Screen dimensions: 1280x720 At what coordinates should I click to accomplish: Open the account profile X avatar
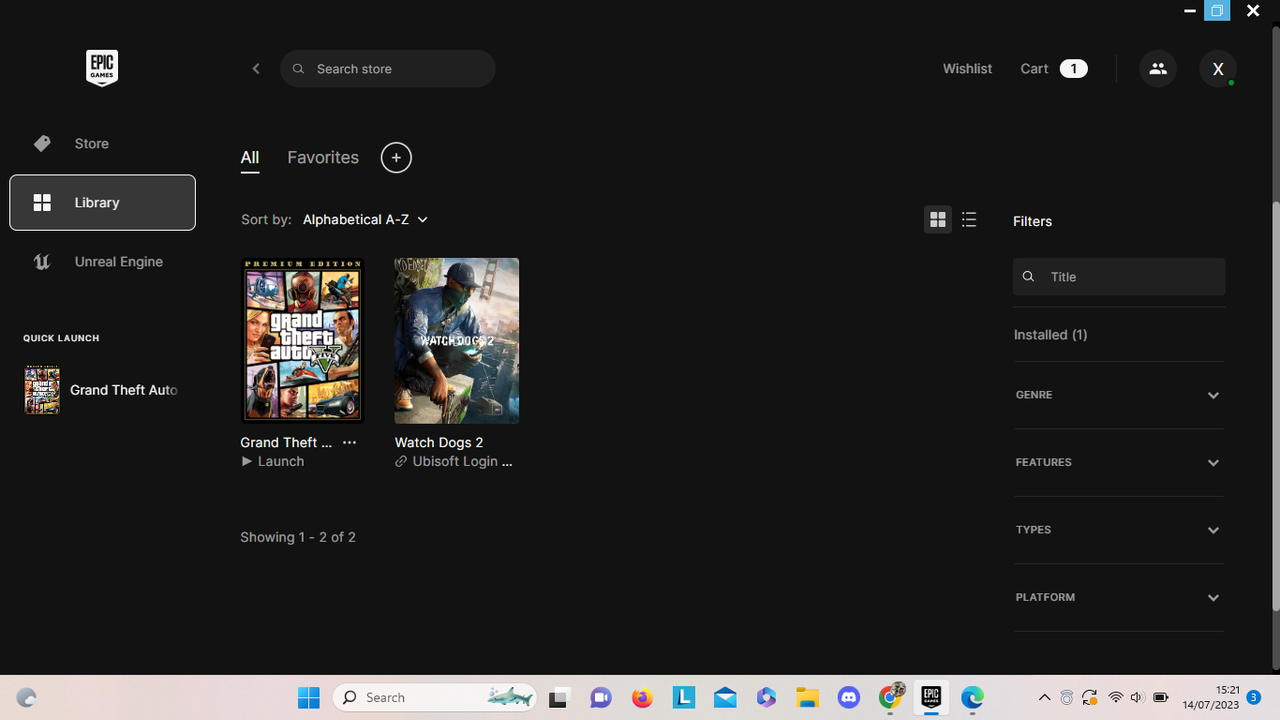(x=1218, y=69)
